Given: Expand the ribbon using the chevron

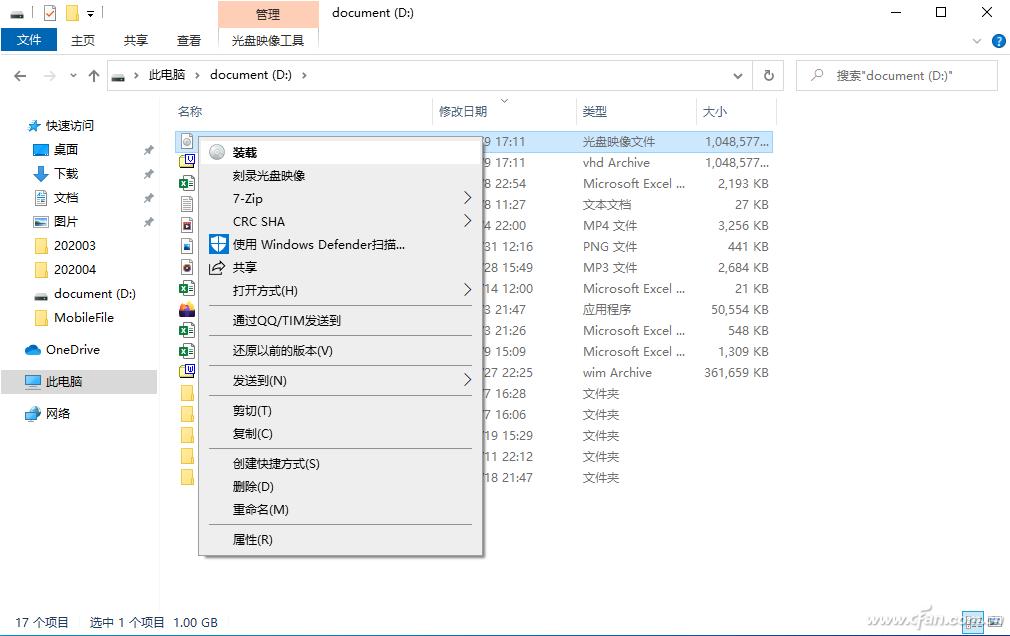Looking at the screenshot, I should tap(978, 41).
